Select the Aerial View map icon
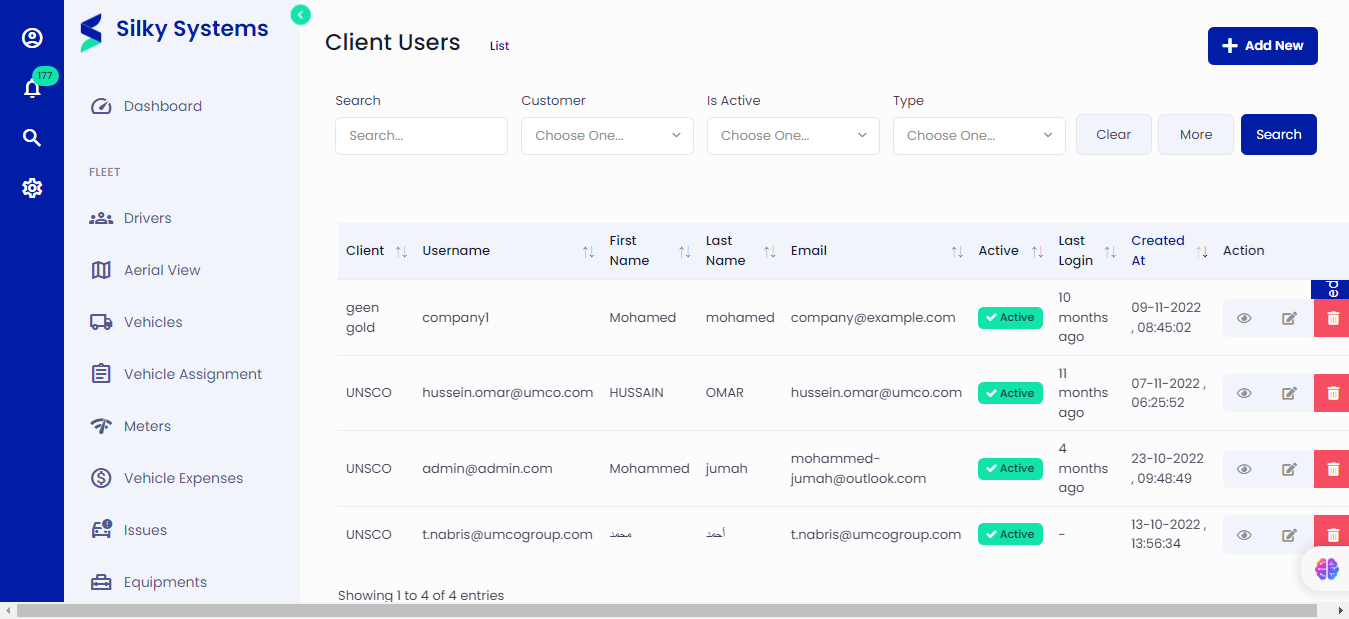 pos(100,269)
